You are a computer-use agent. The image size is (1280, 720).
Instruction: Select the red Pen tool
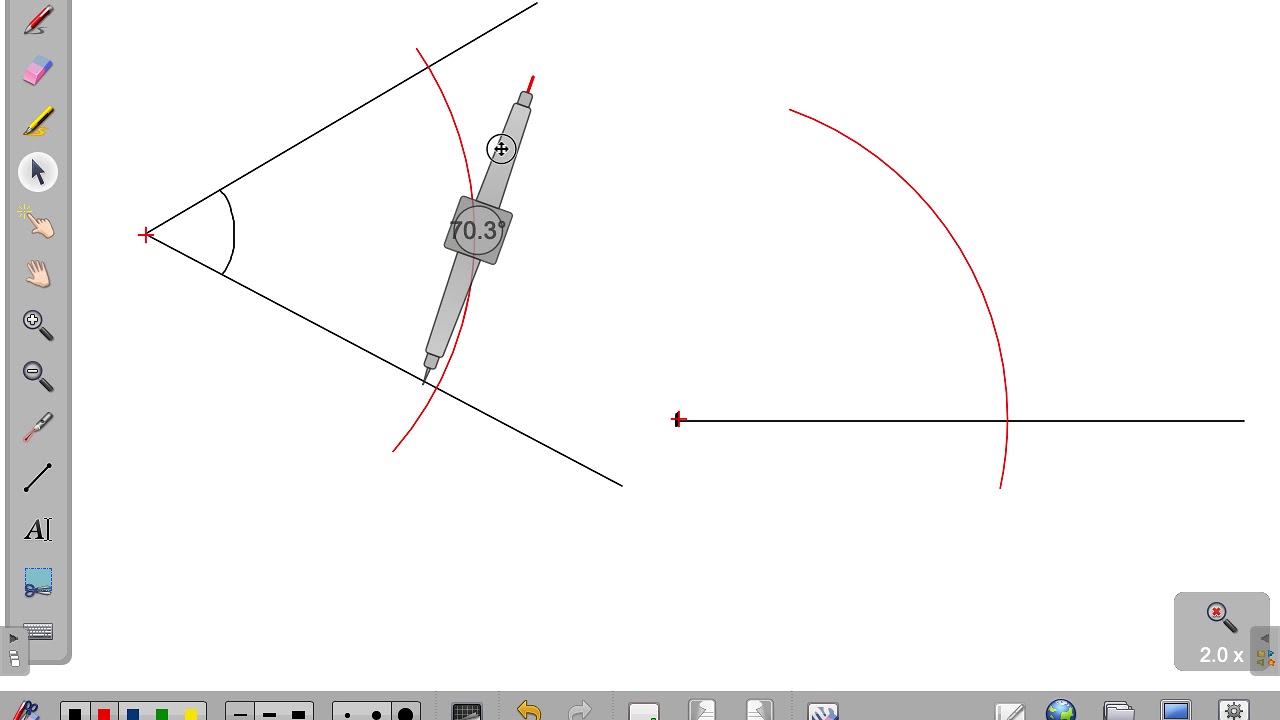(38, 20)
